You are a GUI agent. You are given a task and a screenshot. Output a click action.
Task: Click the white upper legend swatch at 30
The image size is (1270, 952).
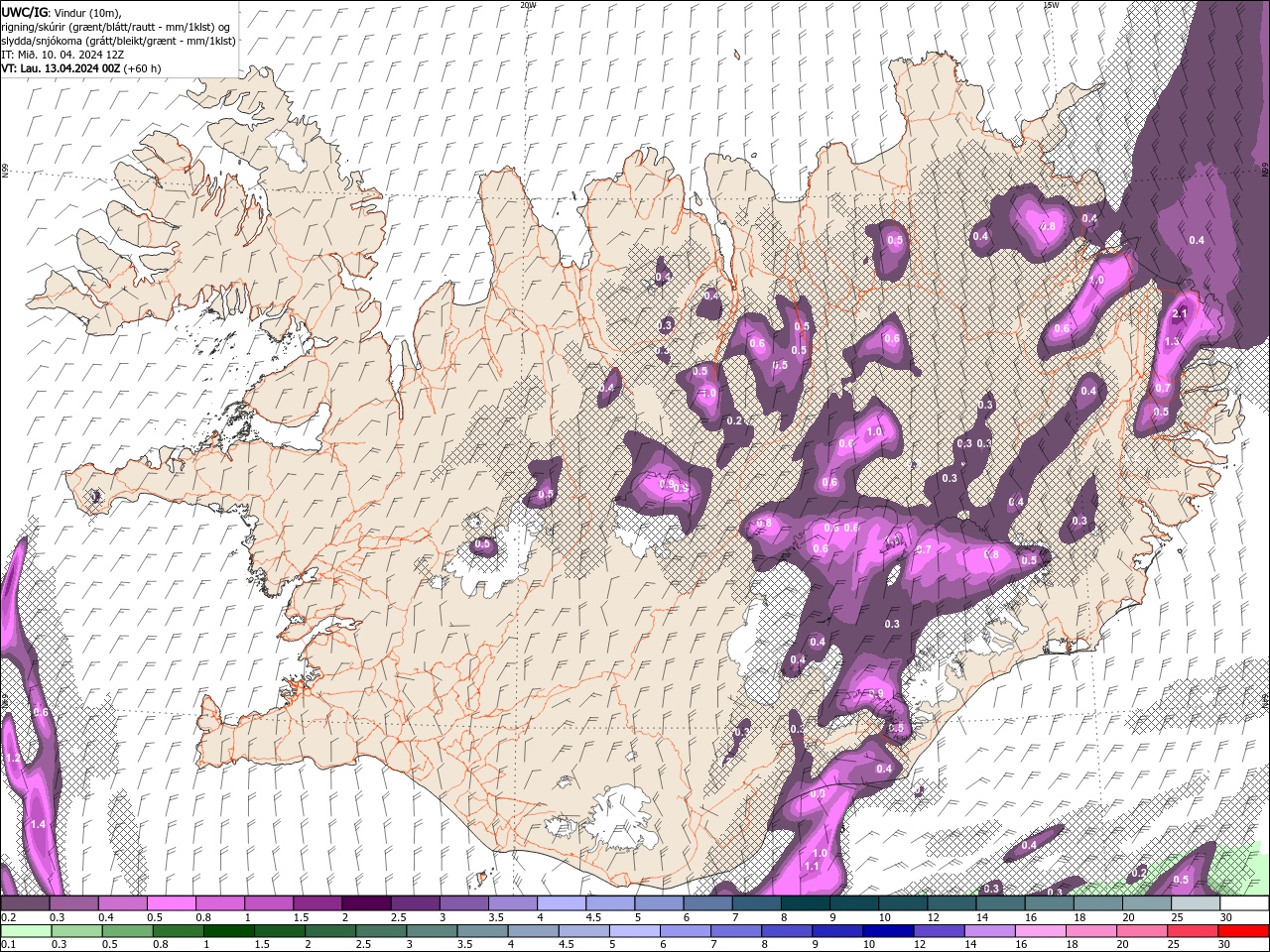point(1244,903)
